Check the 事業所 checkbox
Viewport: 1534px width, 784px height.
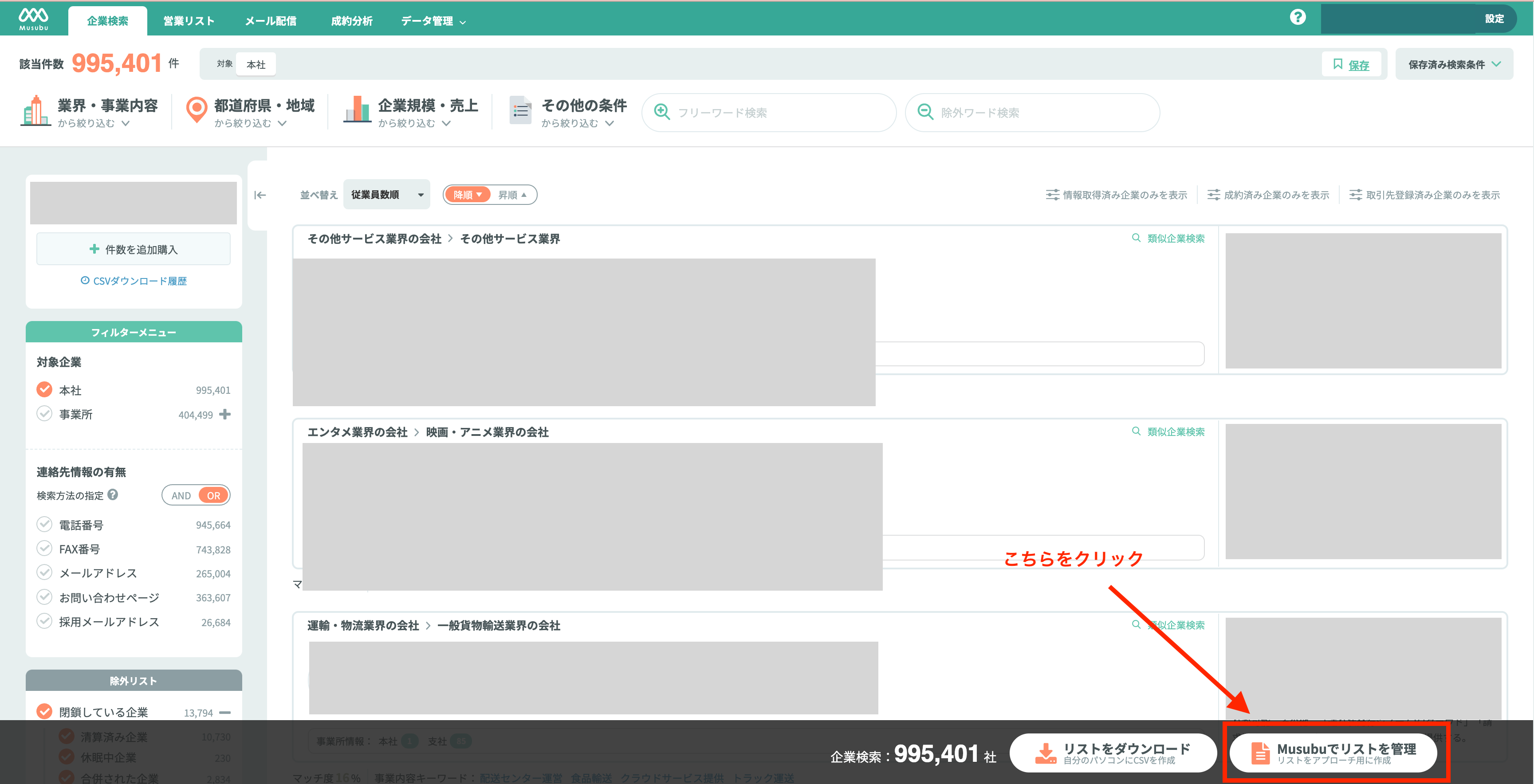[45, 414]
